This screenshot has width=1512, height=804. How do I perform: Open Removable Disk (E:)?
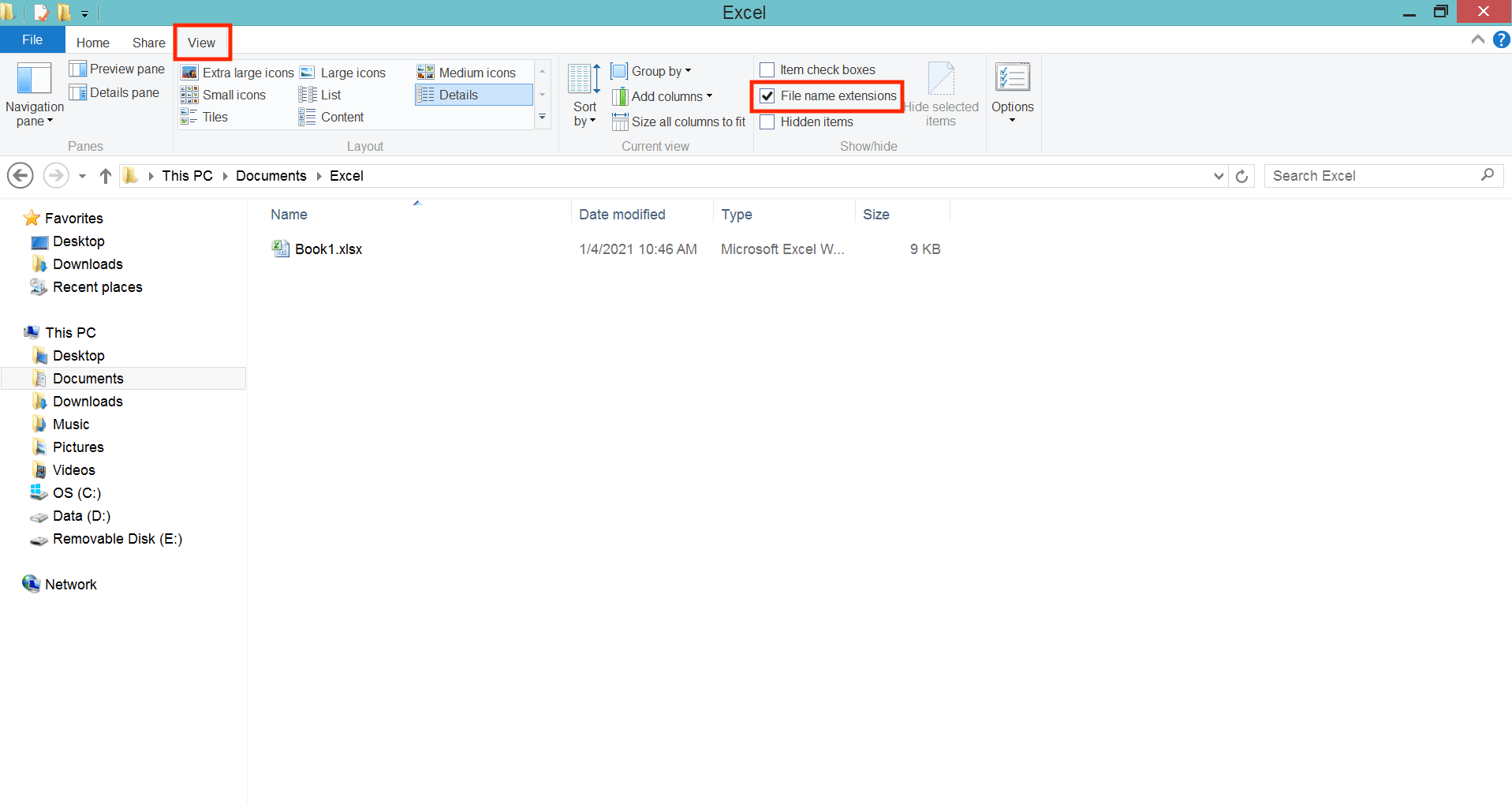coord(106,539)
